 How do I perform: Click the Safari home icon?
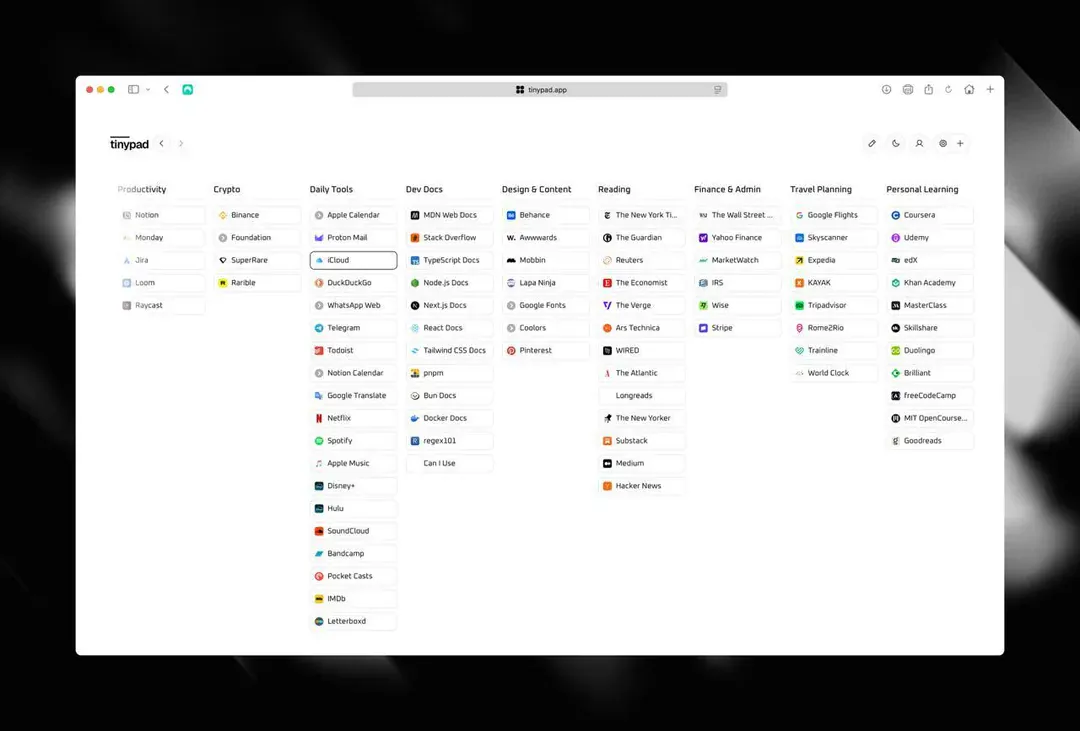(x=969, y=90)
